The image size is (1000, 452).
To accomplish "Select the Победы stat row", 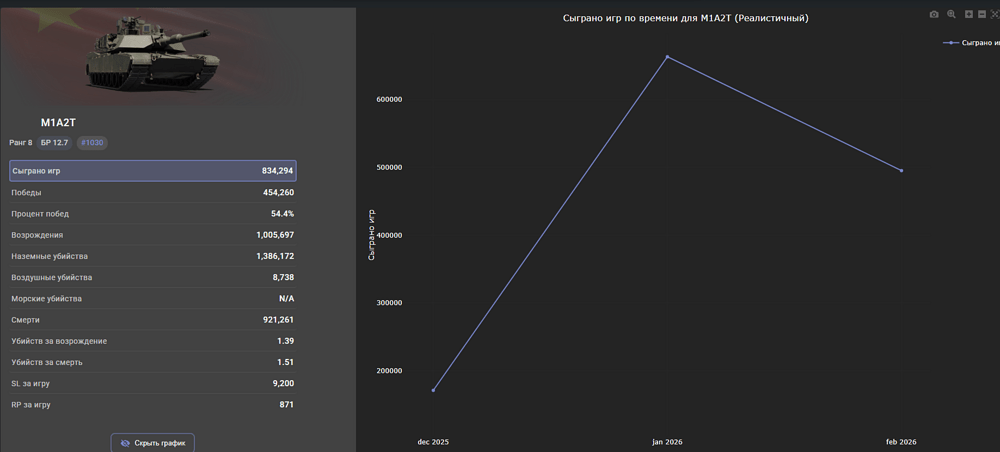I will (153, 192).
